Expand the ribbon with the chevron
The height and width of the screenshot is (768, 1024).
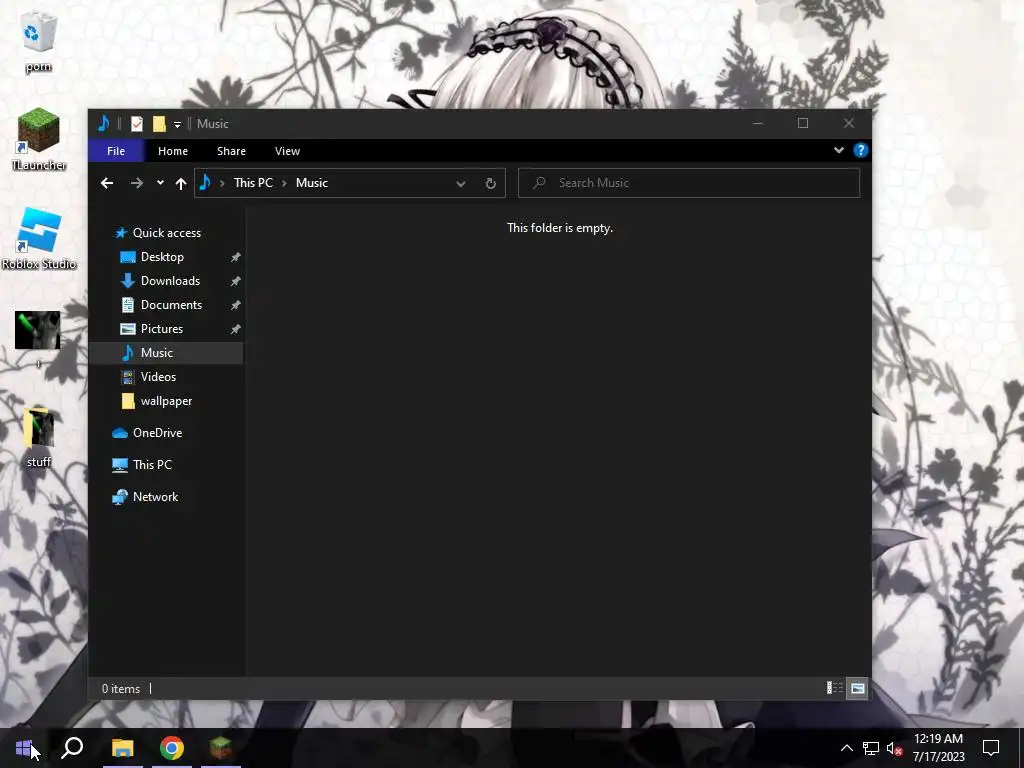pos(839,150)
